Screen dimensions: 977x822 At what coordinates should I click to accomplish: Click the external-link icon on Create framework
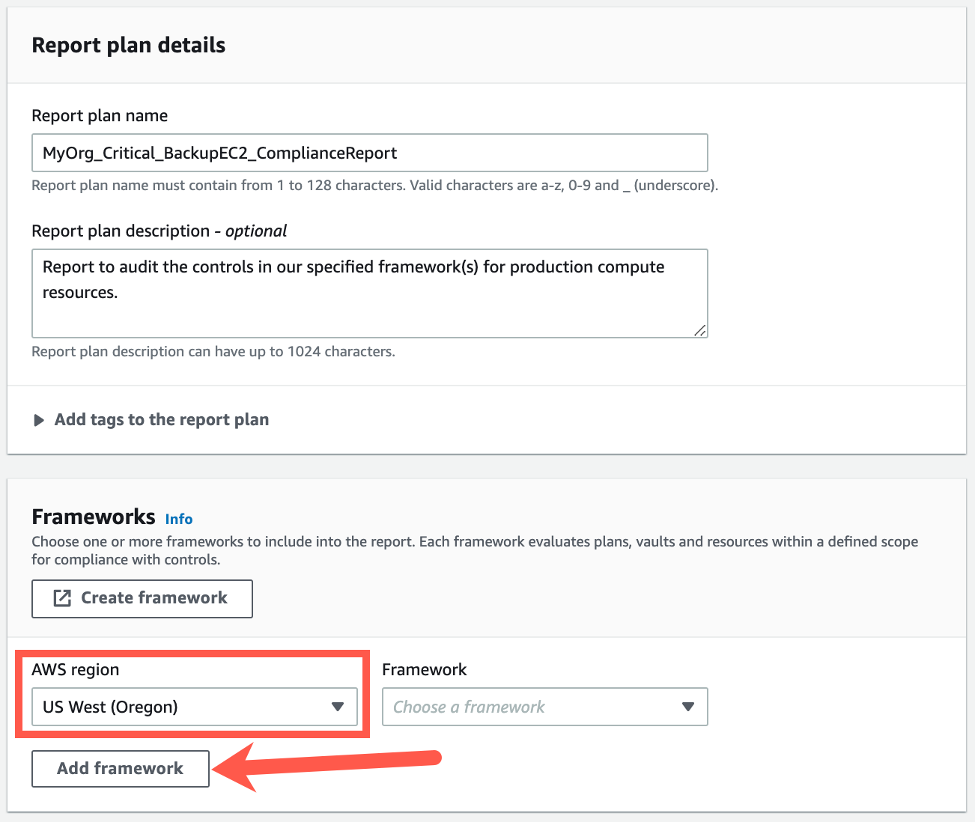coord(62,598)
